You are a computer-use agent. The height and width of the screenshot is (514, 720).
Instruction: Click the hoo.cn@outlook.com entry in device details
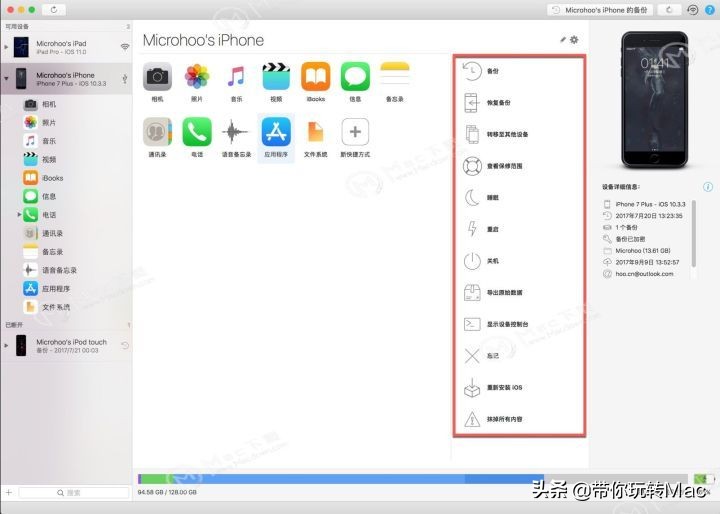tap(644, 274)
